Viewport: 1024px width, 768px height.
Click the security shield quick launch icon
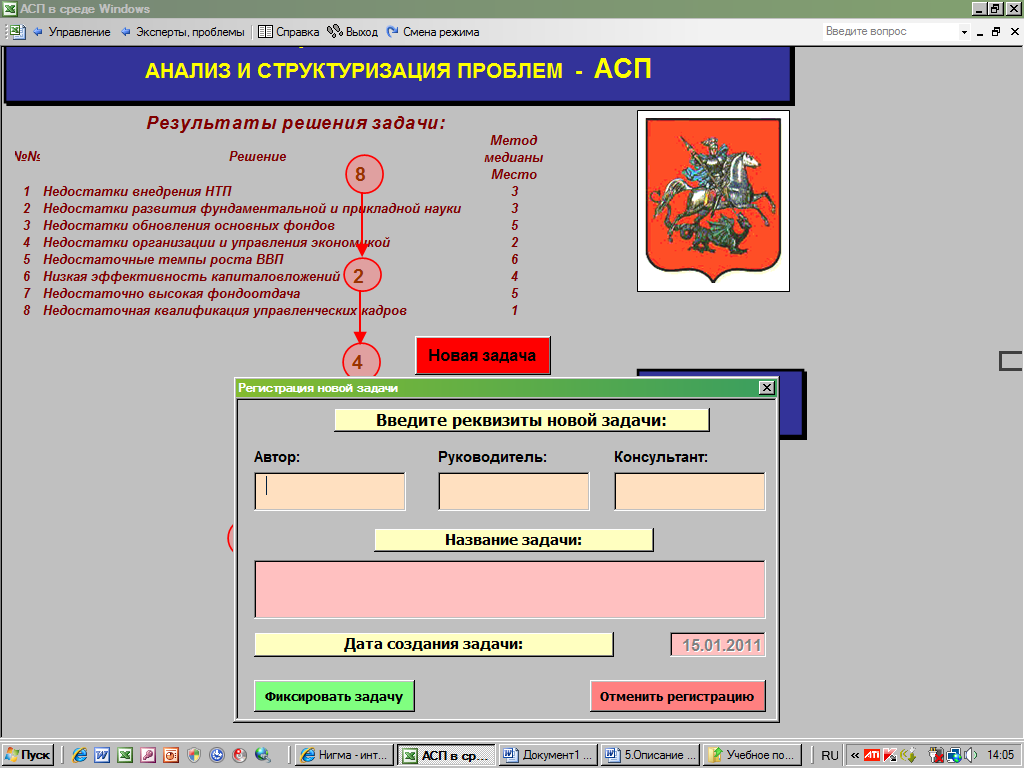(x=194, y=755)
